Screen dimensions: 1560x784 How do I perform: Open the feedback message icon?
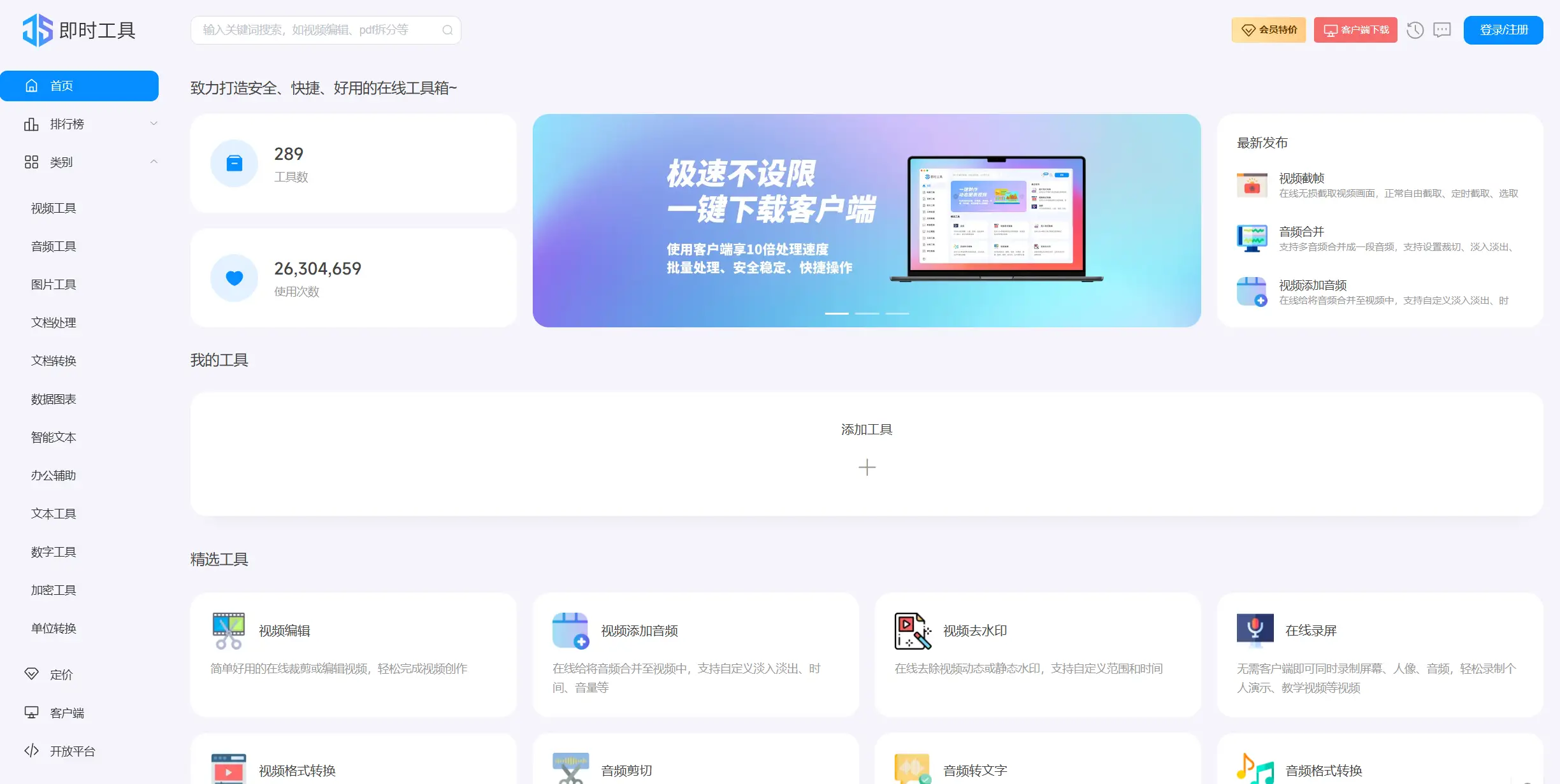[1442, 30]
